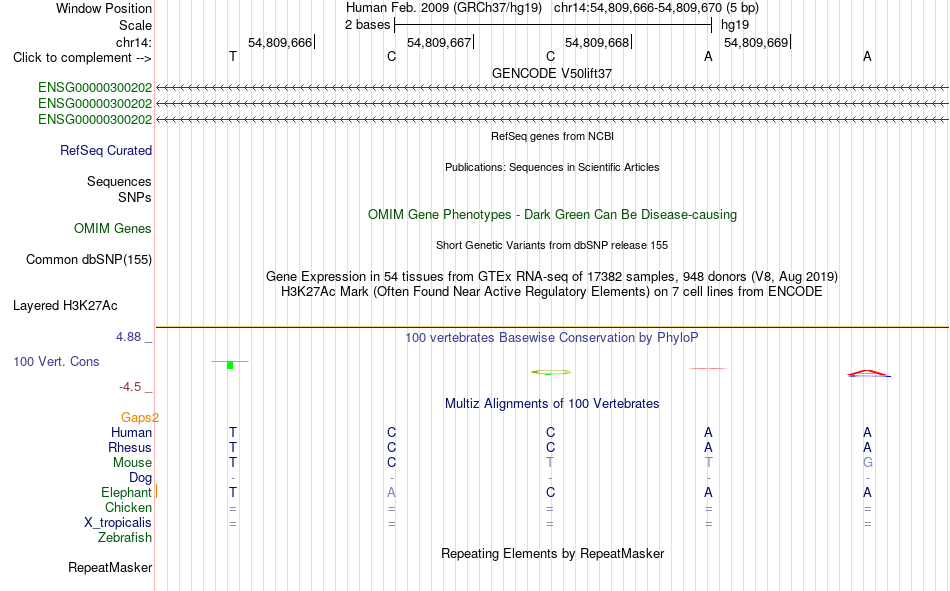Select the Rhesus species row label
The height and width of the screenshot is (591, 950).
(x=130, y=448)
